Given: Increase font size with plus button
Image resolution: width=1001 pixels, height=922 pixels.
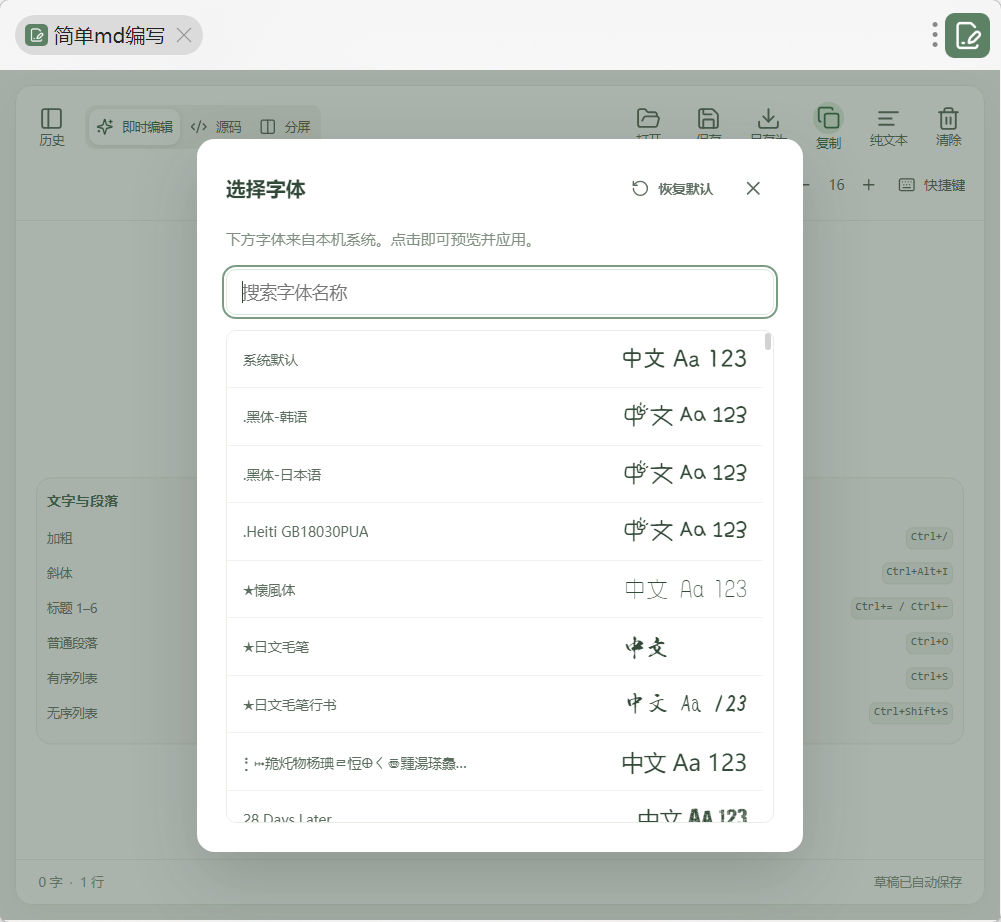Looking at the screenshot, I should tap(868, 185).
